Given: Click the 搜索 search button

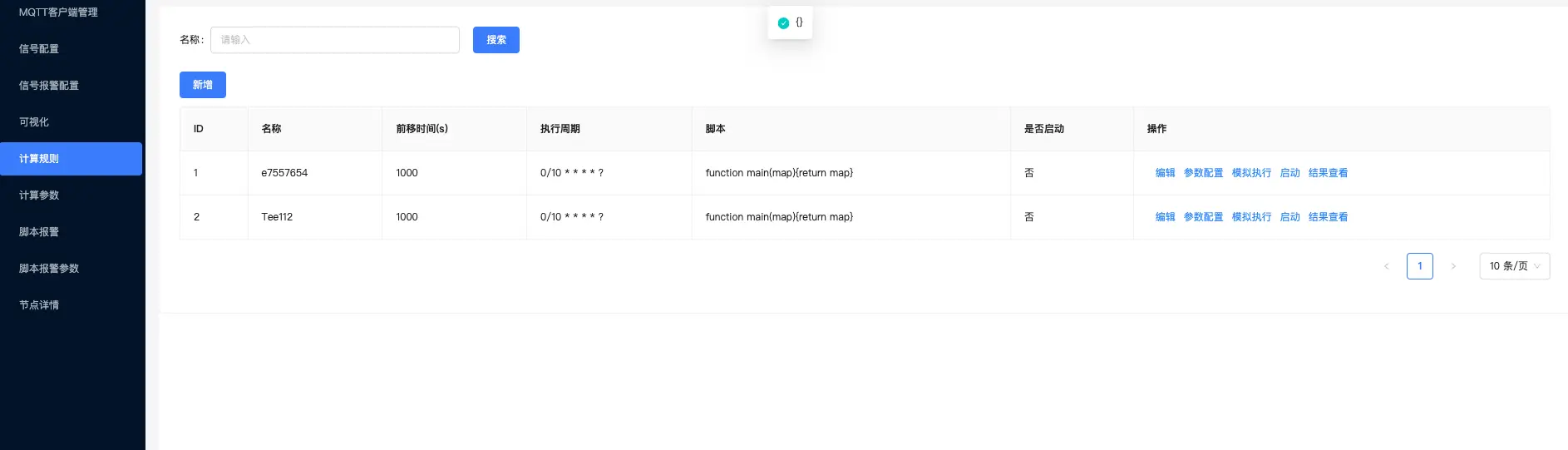Looking at the screenshot, I should [496, 40].
